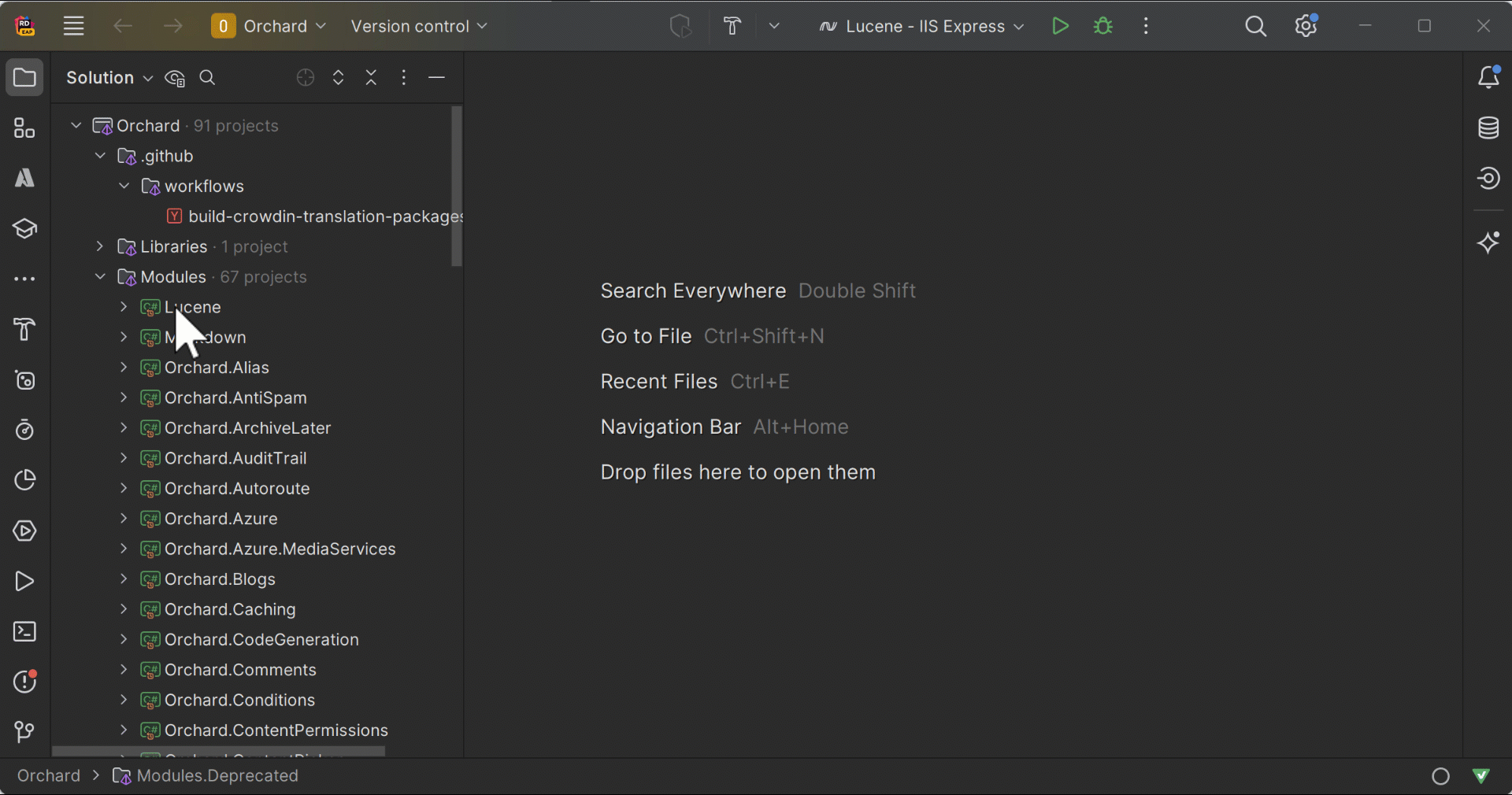Open the Terminal tool window
The width and height of the screenshot is (1512, 795).
[24, 632]
